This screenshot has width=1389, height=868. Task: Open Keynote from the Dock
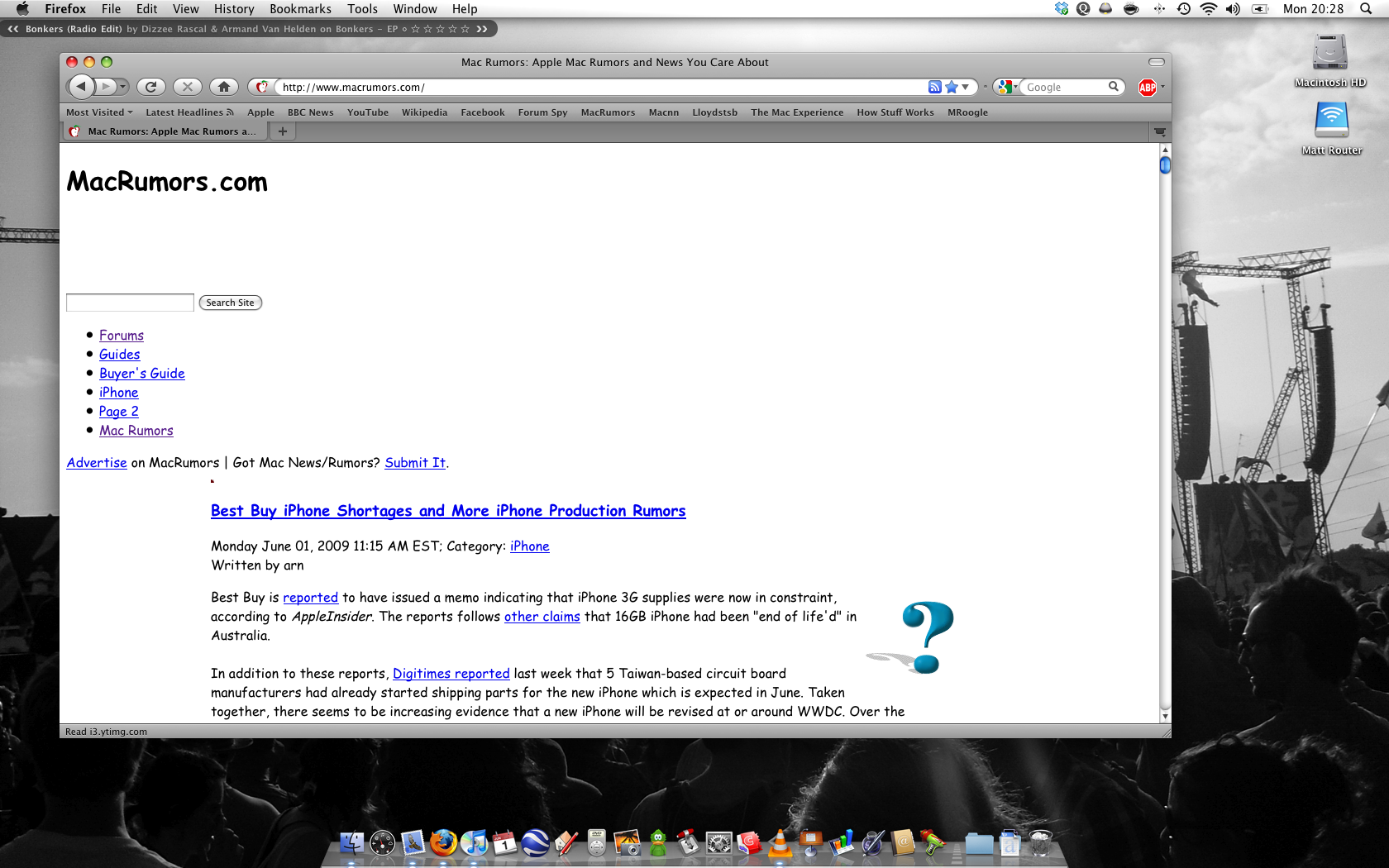coord(811,842)
